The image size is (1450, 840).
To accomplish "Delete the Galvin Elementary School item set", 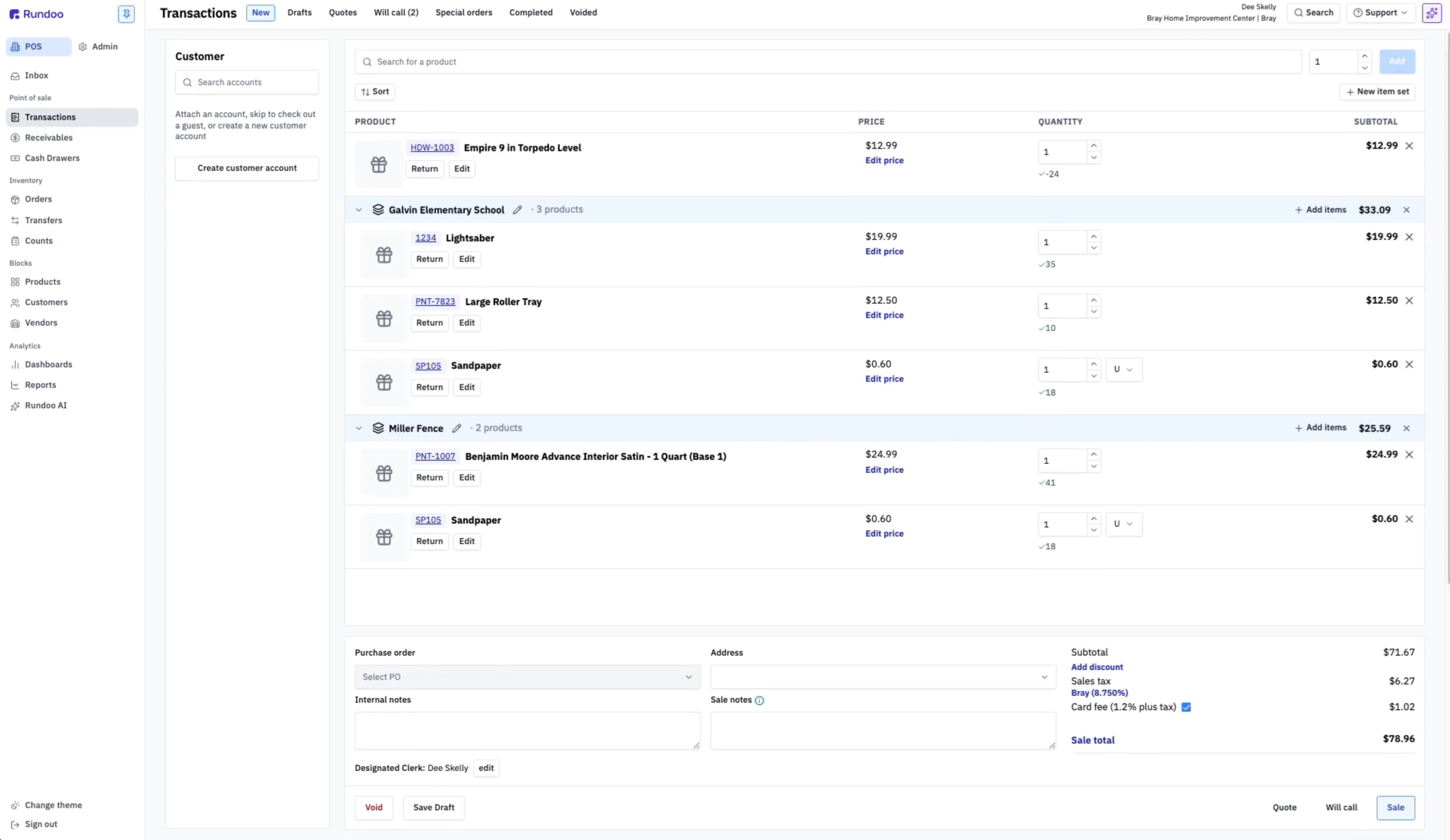I will tap(1406, 210).
